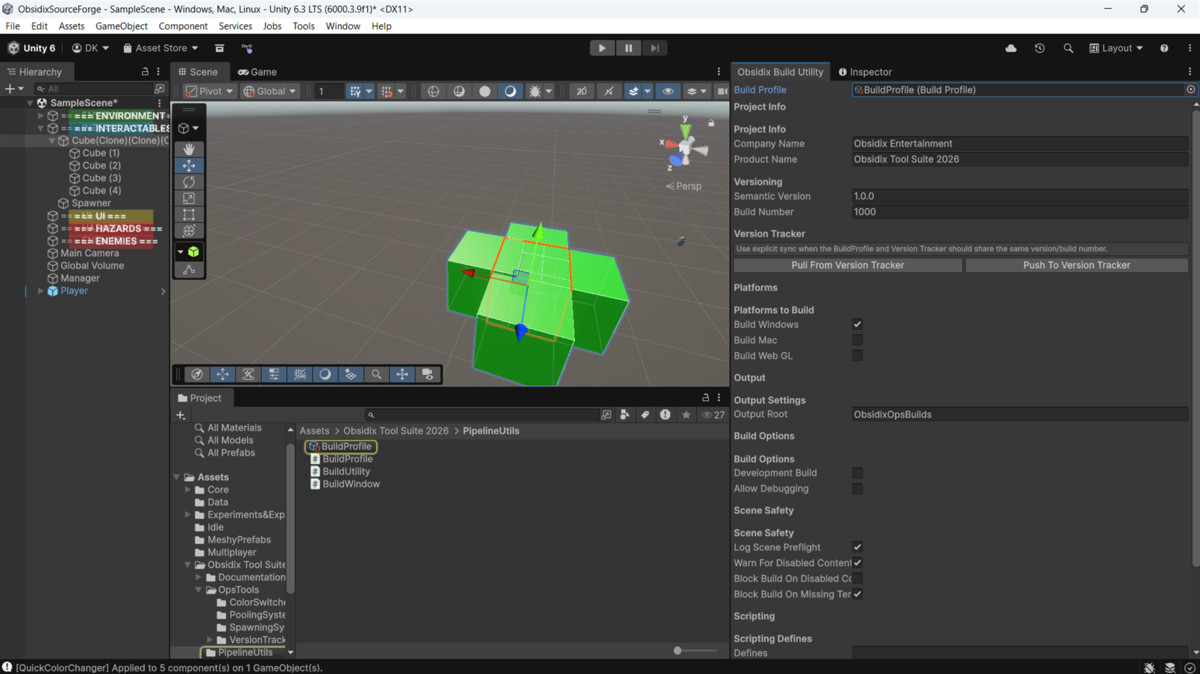Open the Version Control branch icon
The width and height of the screenshot is (1200, 674).
pos(247,48)
